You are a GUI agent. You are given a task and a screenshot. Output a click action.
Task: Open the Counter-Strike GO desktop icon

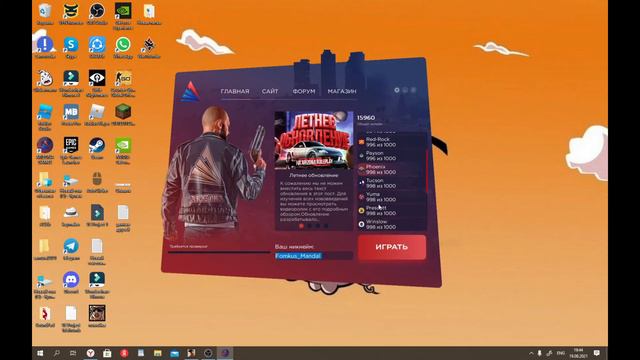[123, 83]
